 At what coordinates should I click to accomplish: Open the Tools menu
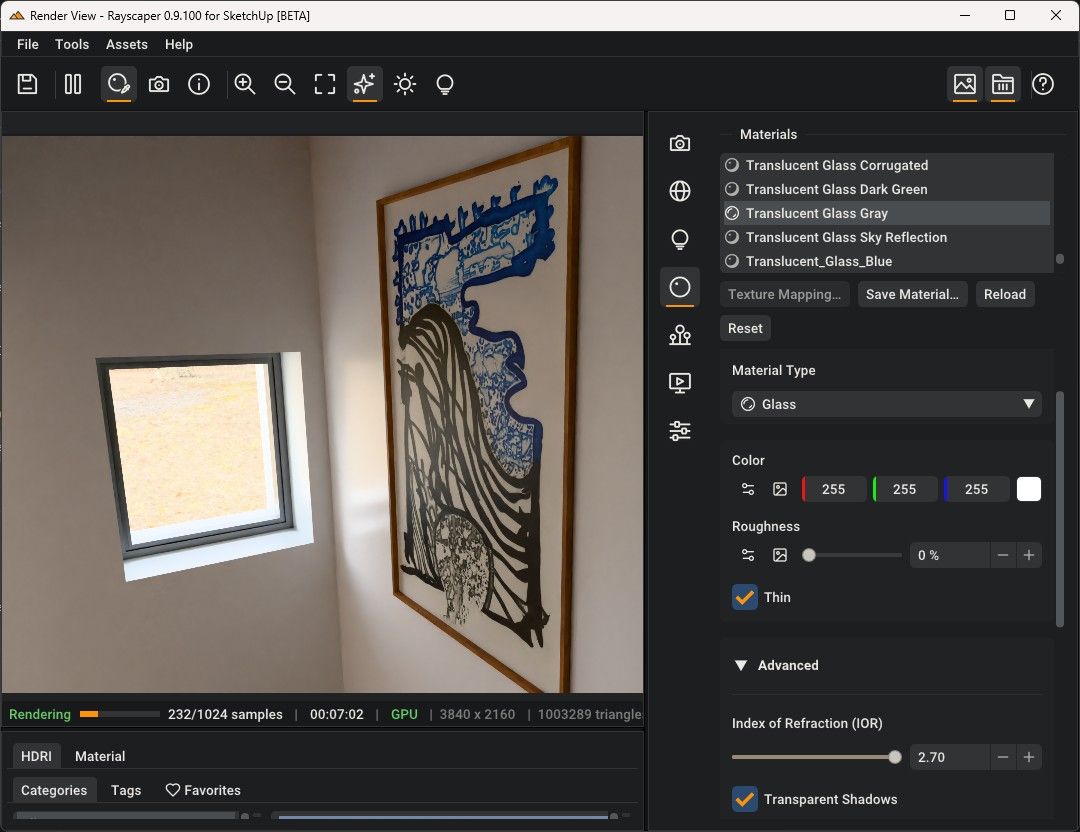72,44
